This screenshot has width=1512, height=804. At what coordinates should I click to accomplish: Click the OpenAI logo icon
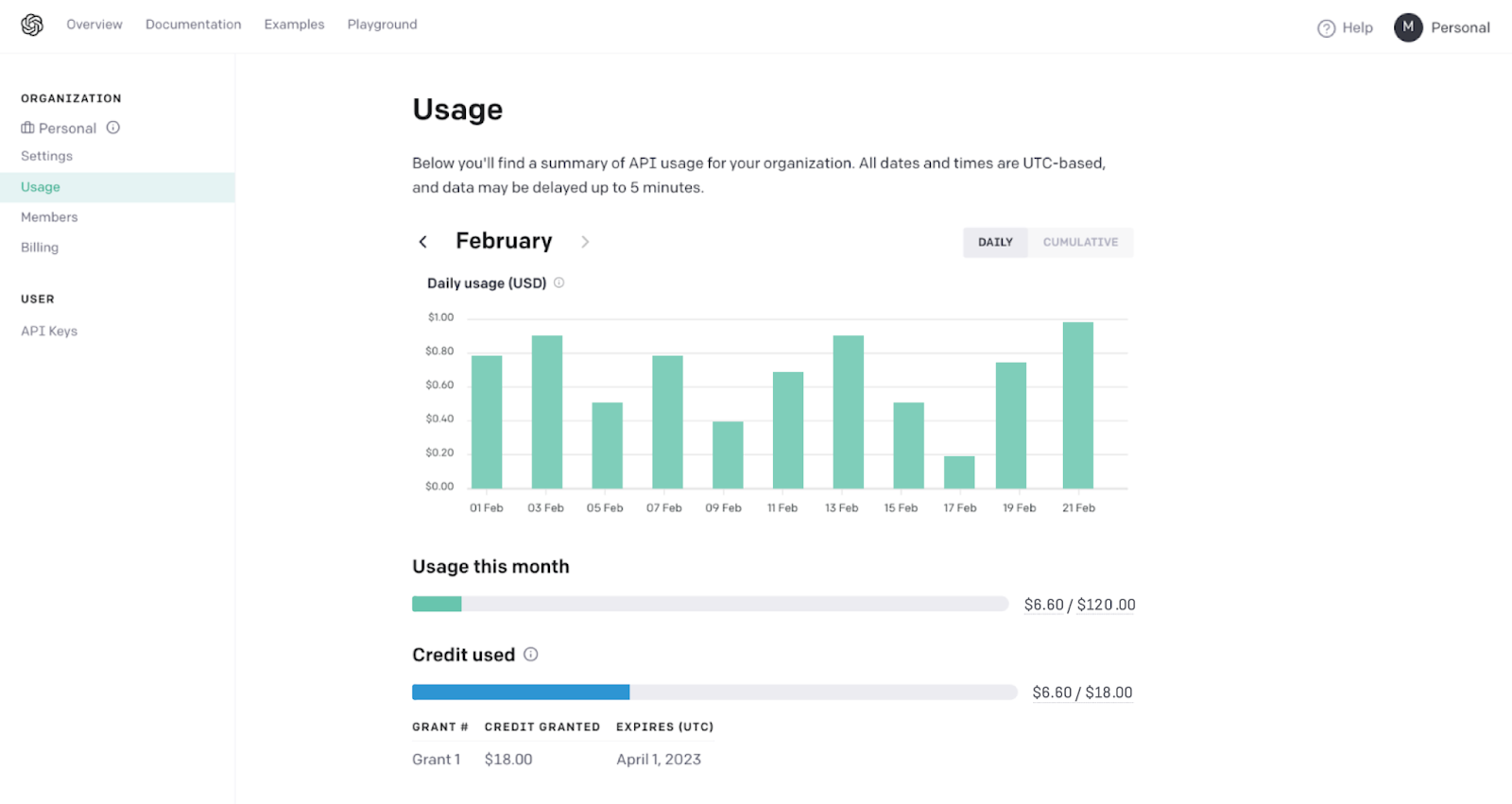coord(31,25)
